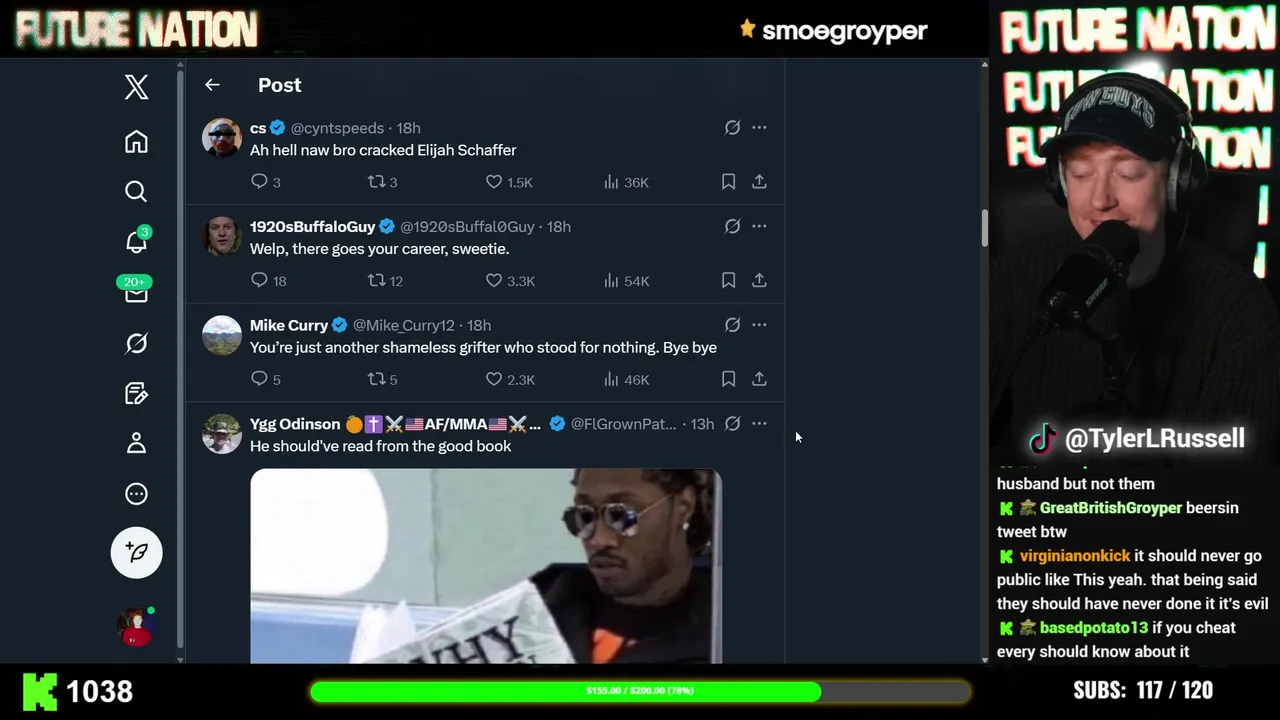Open the Lists icon in sidebar
Viewport: 1280px width, 720px height.
coord(136,393)
